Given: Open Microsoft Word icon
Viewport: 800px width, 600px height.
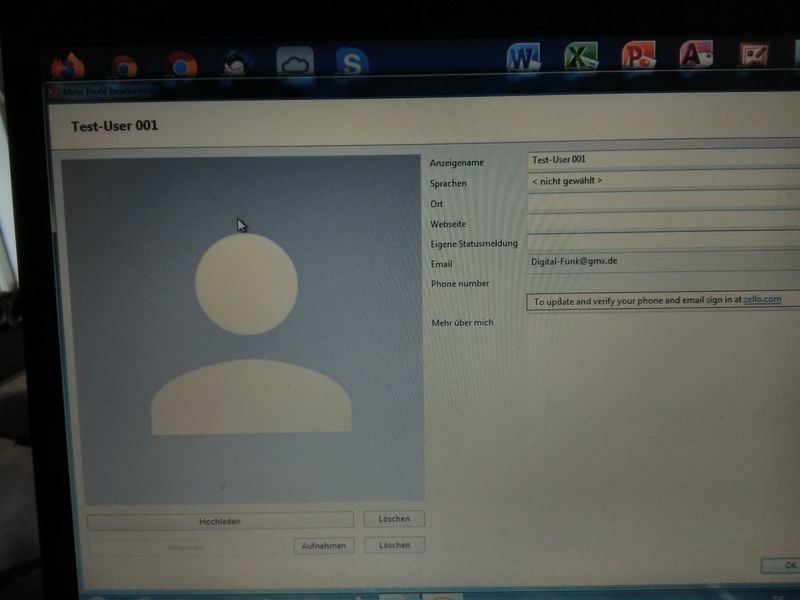Looking at the screenshot, I should click(x=523, y=57).
